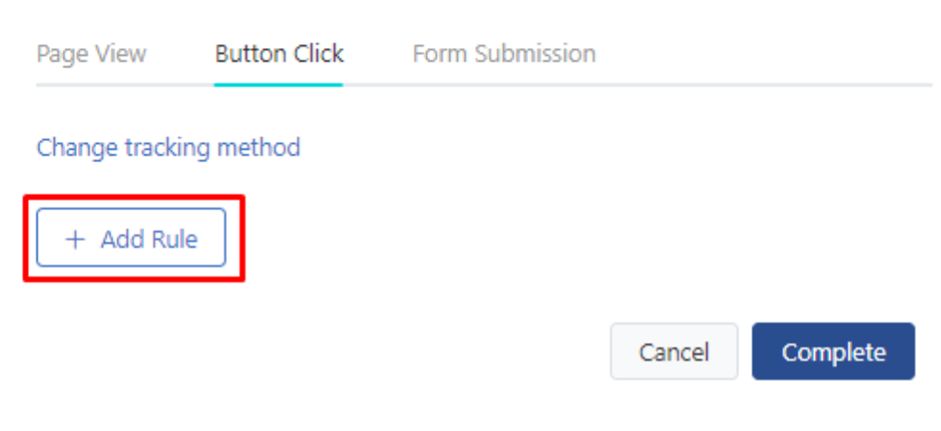Click the Complete button
The image size is (941, 431).
tap(833, 352)
